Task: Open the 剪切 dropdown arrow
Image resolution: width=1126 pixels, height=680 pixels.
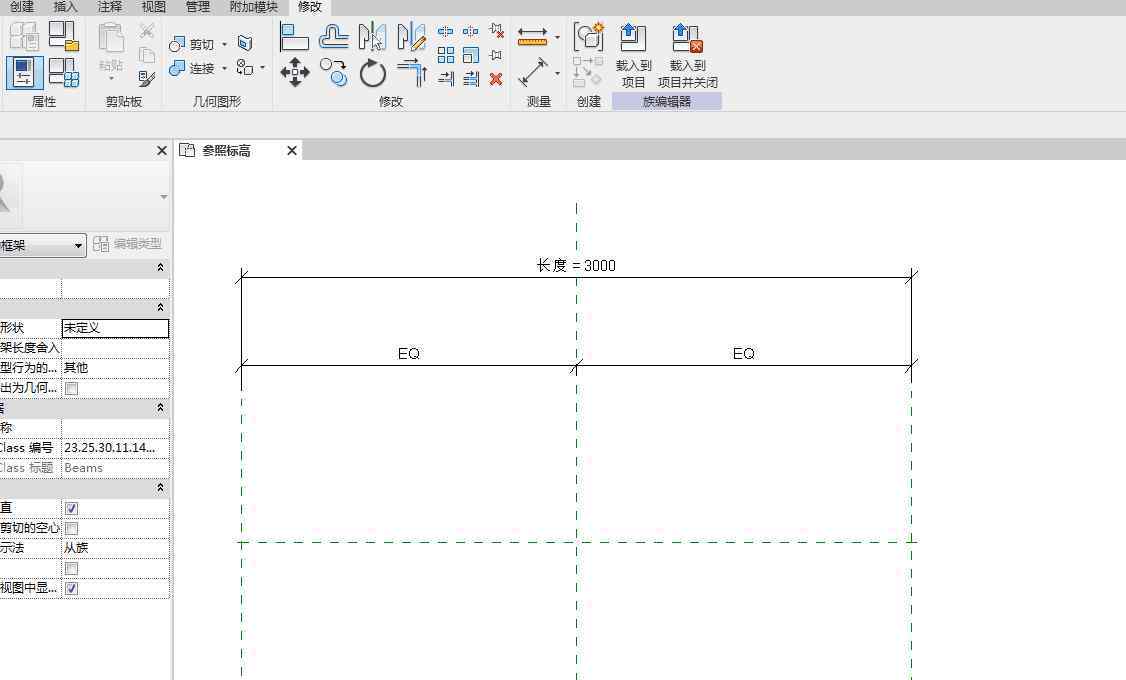Action: click(224, 45)
